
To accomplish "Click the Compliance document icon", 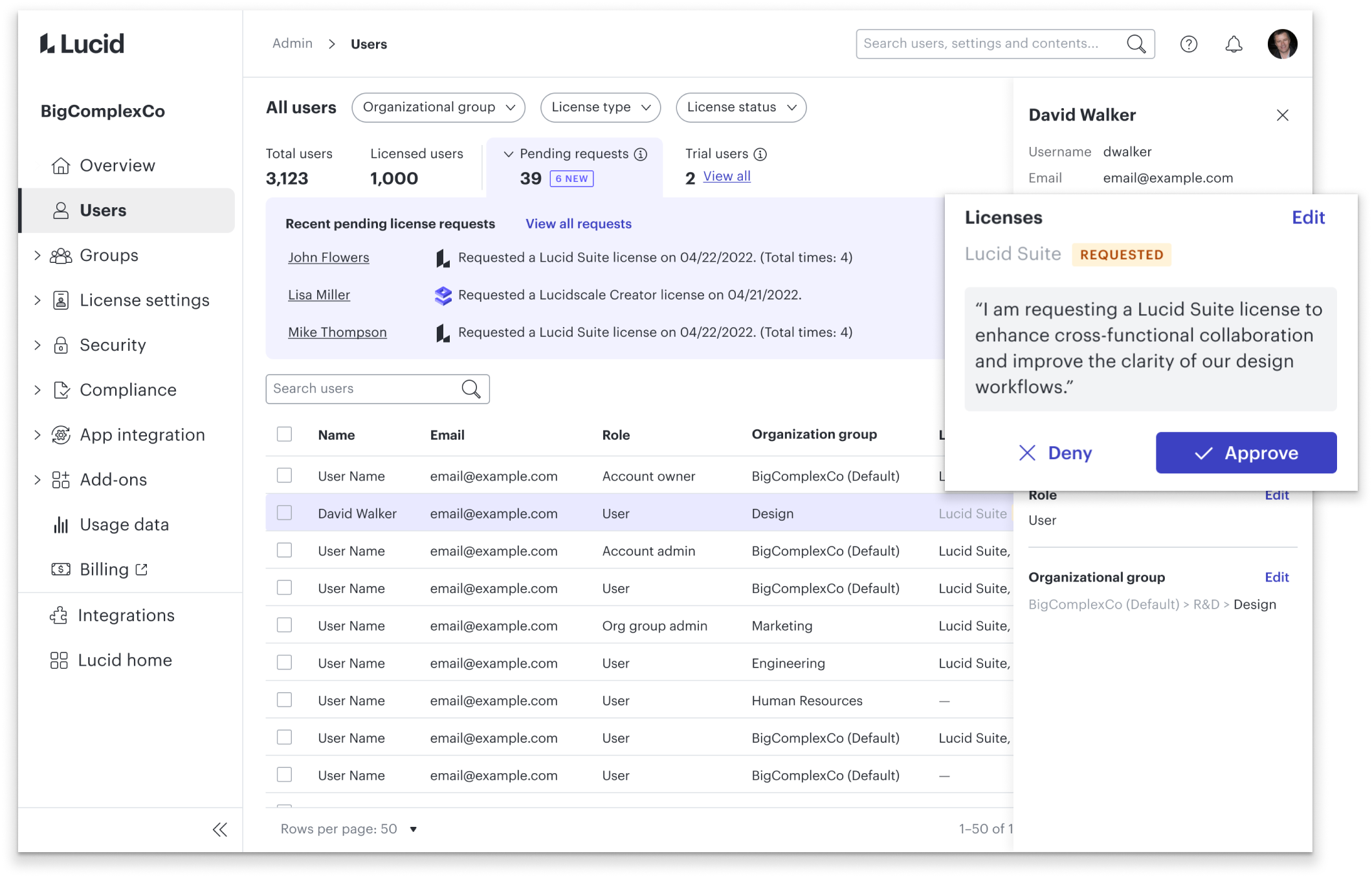I will pos(61,390).
